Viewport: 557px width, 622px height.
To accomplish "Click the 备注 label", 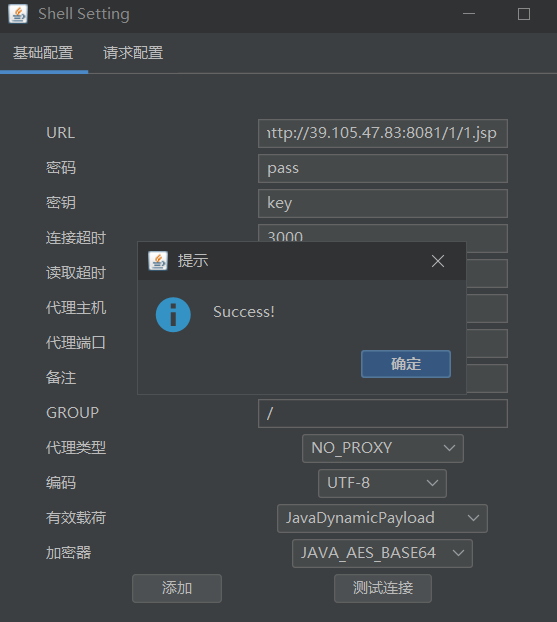I will (61, 378).
